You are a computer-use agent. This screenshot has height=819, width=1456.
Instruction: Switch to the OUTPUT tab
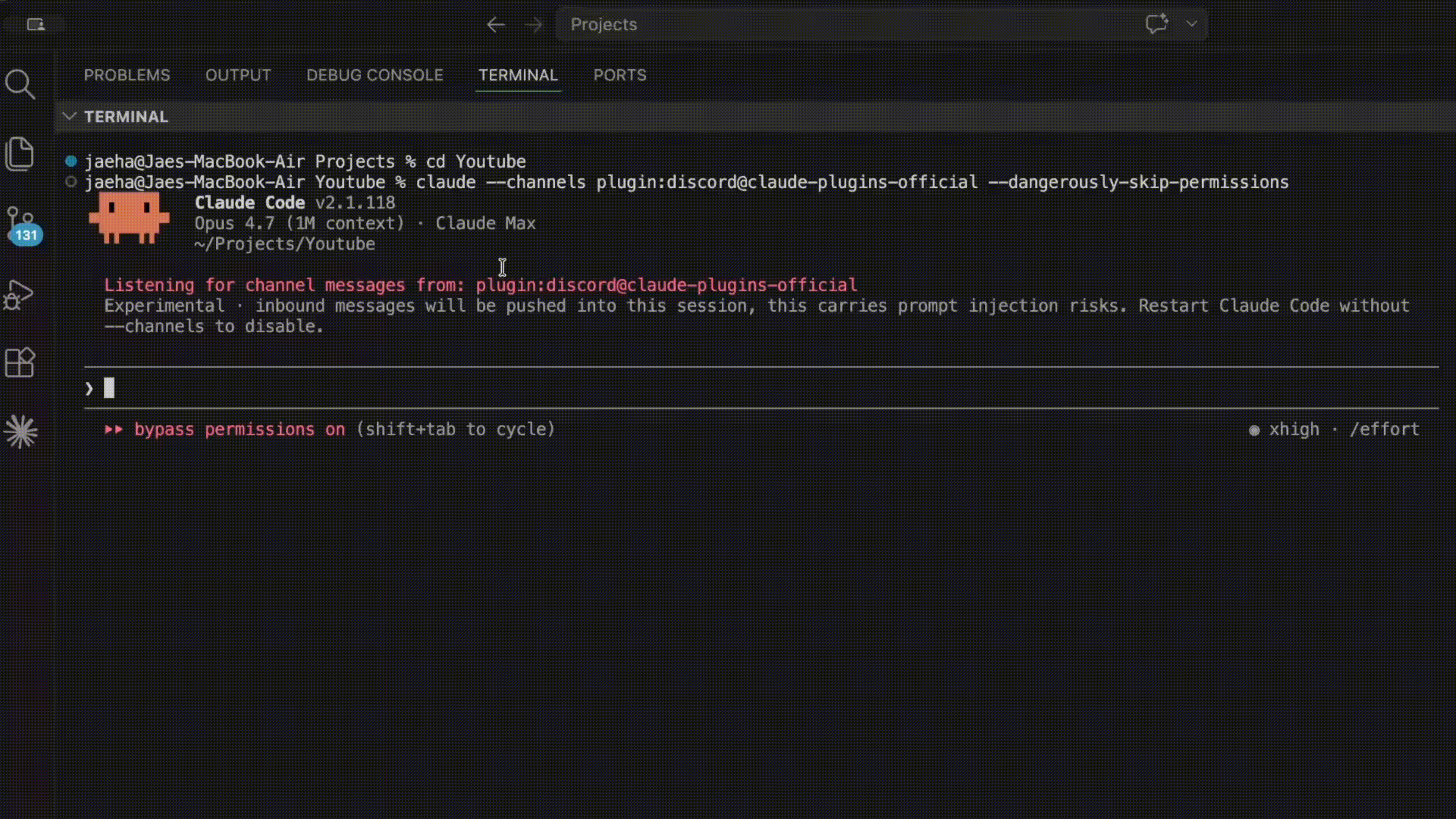(238, 75)
